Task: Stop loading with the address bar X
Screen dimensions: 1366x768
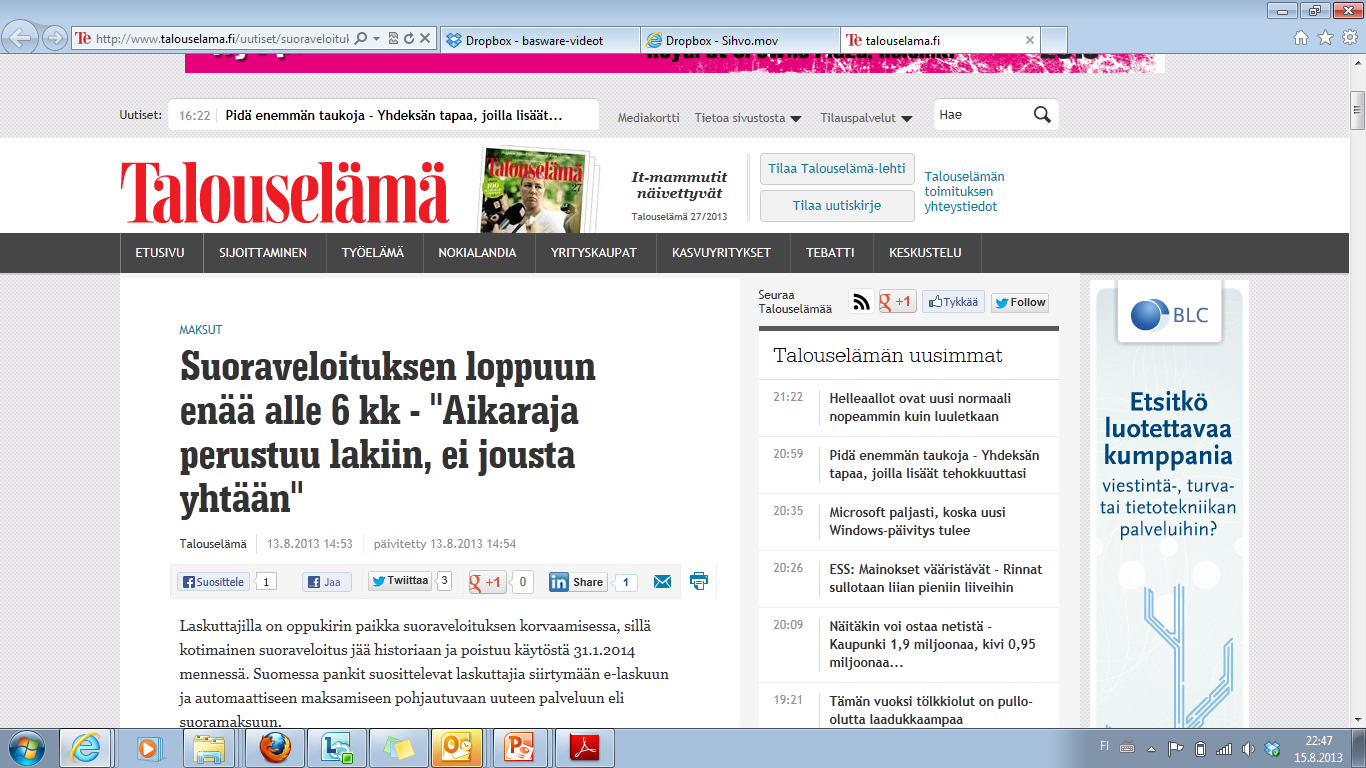Action: pyautogui.click(x=425, y=39)
